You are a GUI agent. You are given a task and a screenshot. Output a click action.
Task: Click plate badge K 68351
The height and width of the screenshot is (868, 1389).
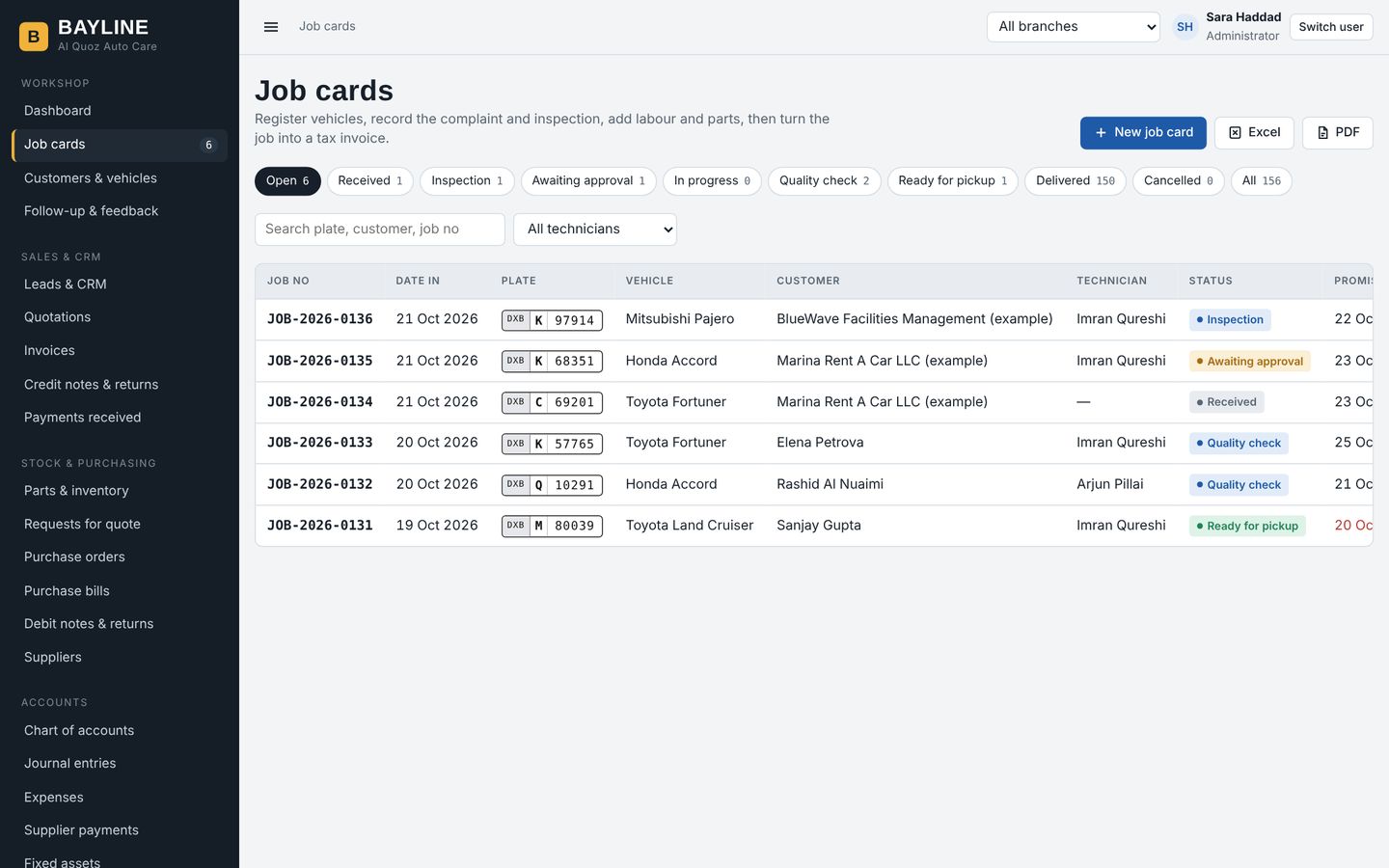point(552,362)
